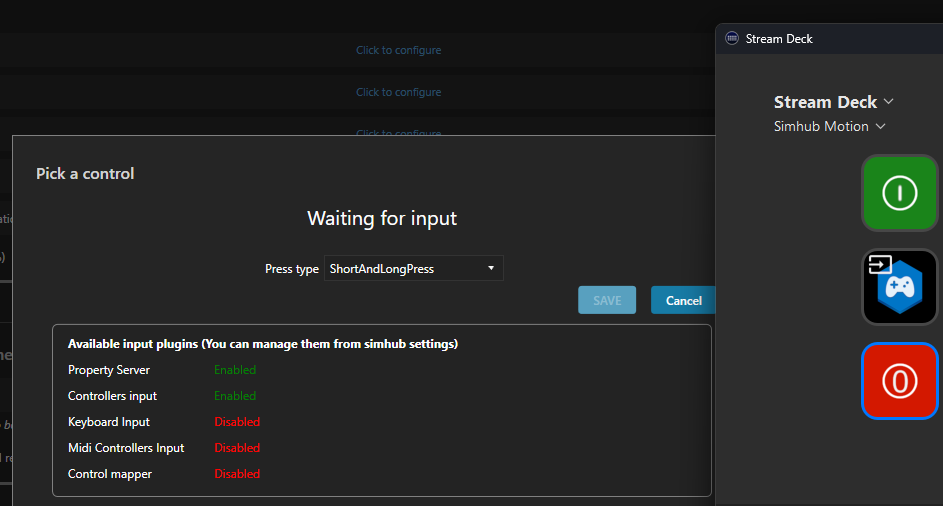Click the Controllers input plugin label
This screenshot has width=943, height=506.
[x=112, y=396]
